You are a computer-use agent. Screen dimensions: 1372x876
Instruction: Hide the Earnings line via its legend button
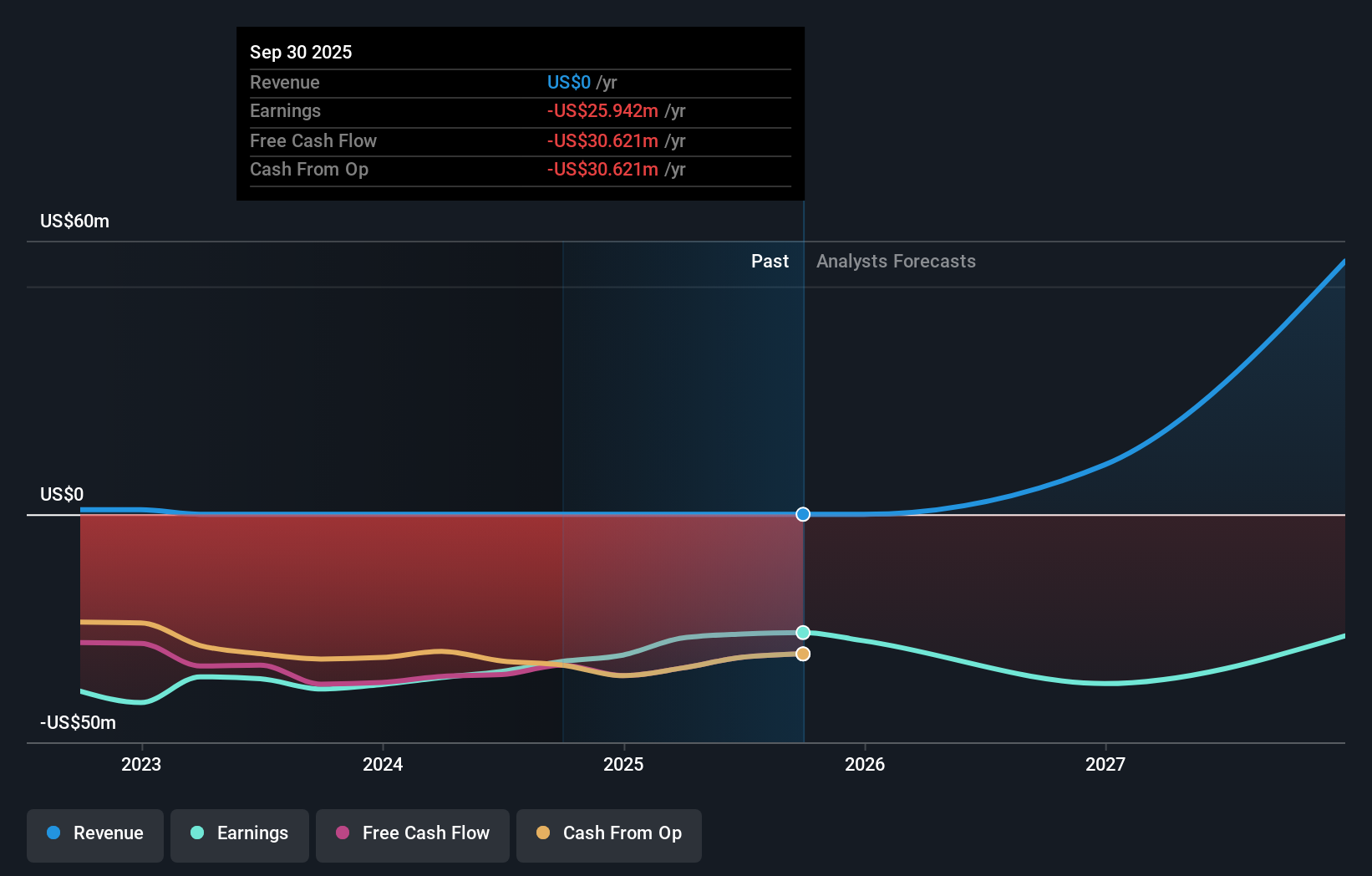point(240,833)
